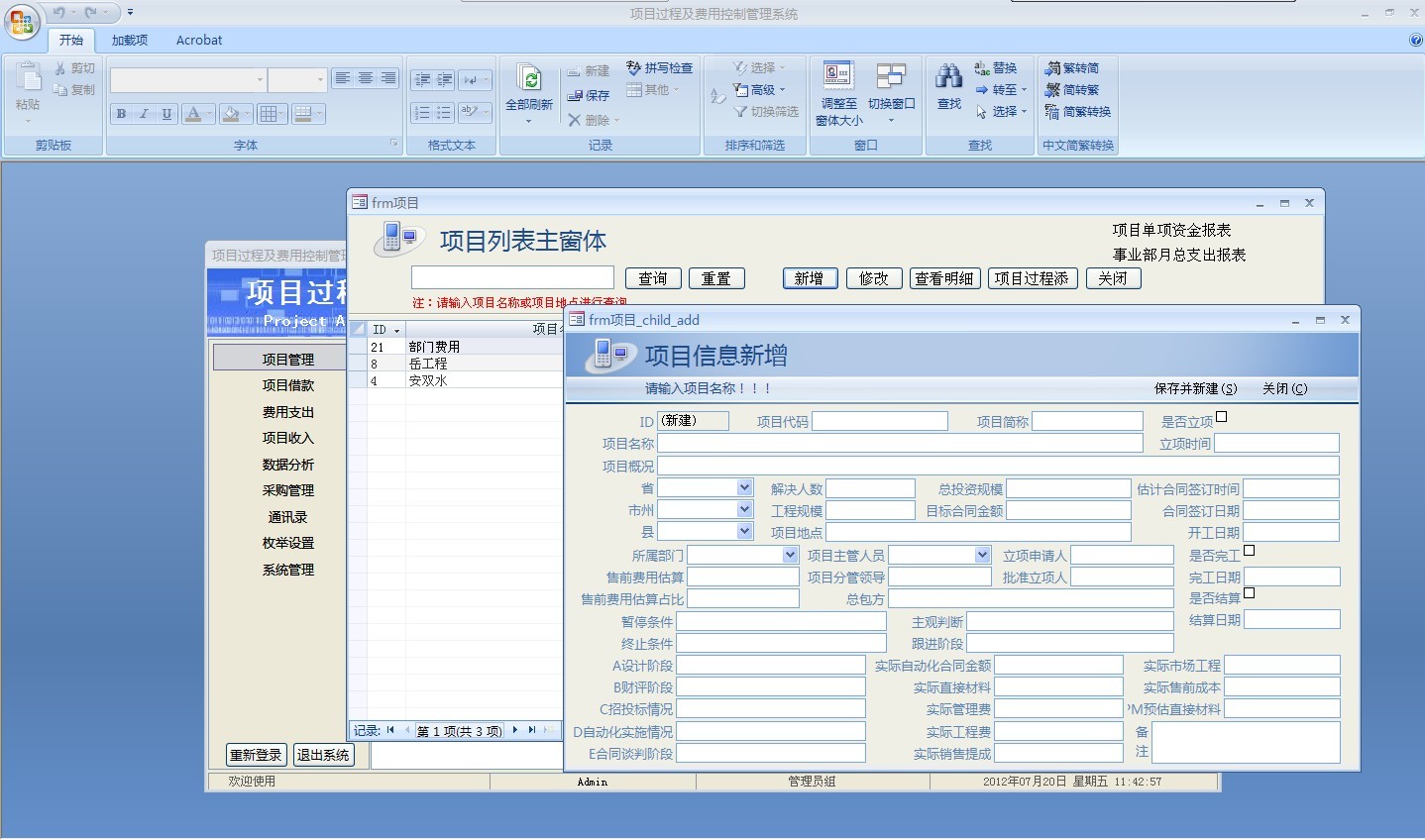Open font color picker in ribbon
Viewport: 1425px width, 840px height.
pos(210,114)
